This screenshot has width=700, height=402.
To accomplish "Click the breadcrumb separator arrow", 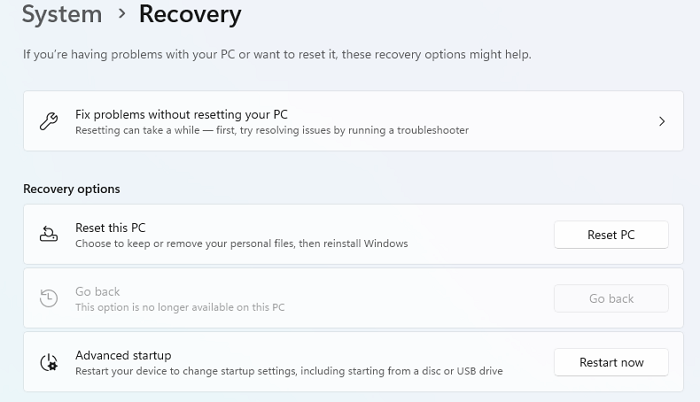I will click(x=120, y=16).
